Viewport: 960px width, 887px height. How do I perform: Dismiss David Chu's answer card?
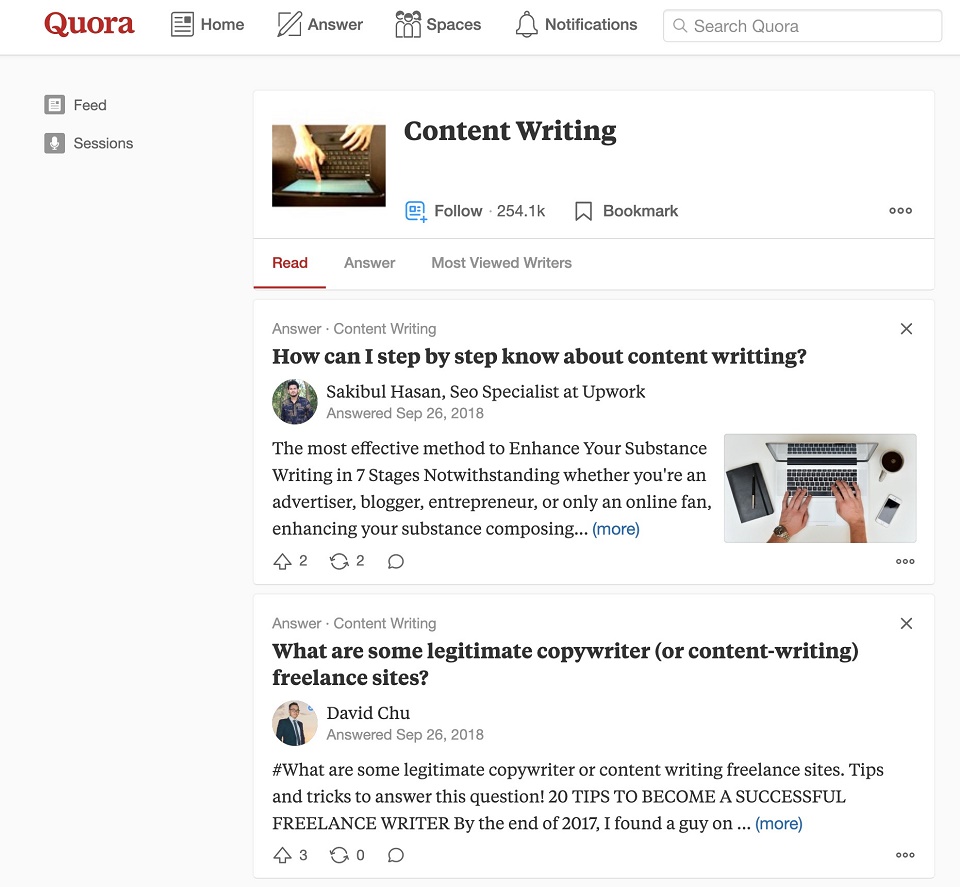pyautogui.click(x=906, y=623)
